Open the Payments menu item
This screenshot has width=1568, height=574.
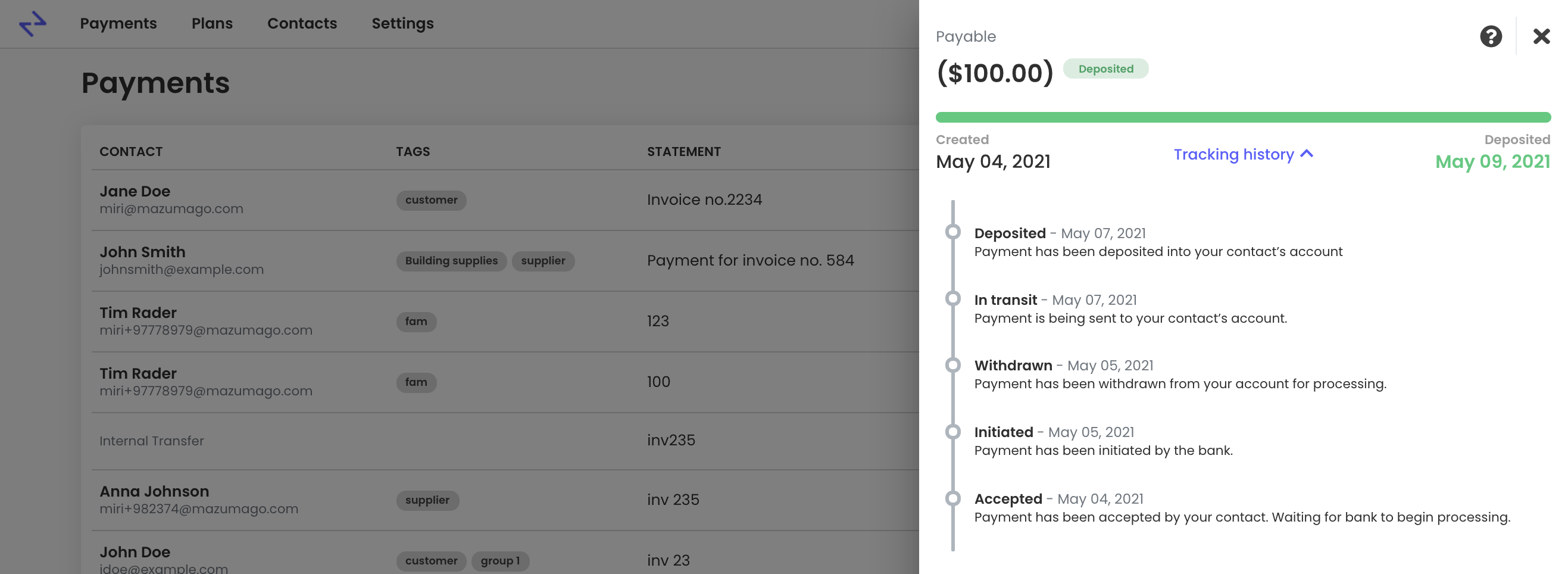118,24
